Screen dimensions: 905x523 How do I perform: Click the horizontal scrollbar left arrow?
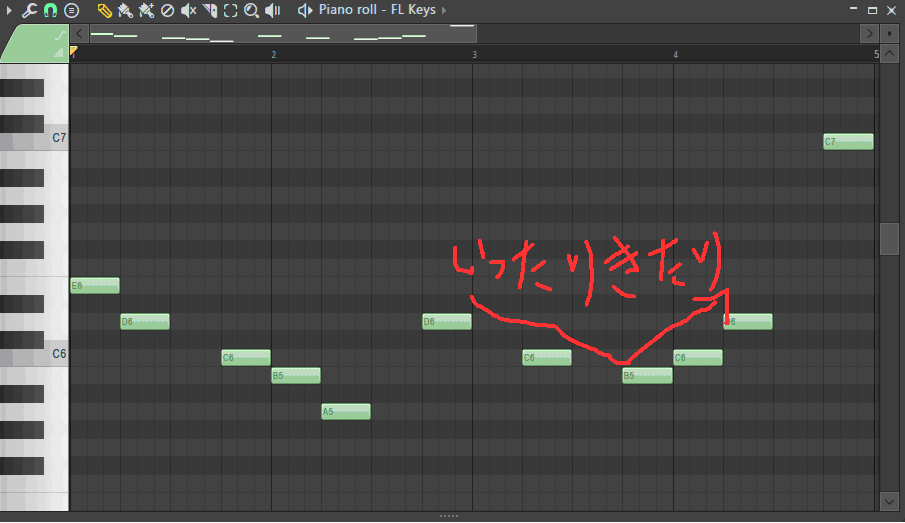pyautogui.click(x=79, y=33)
